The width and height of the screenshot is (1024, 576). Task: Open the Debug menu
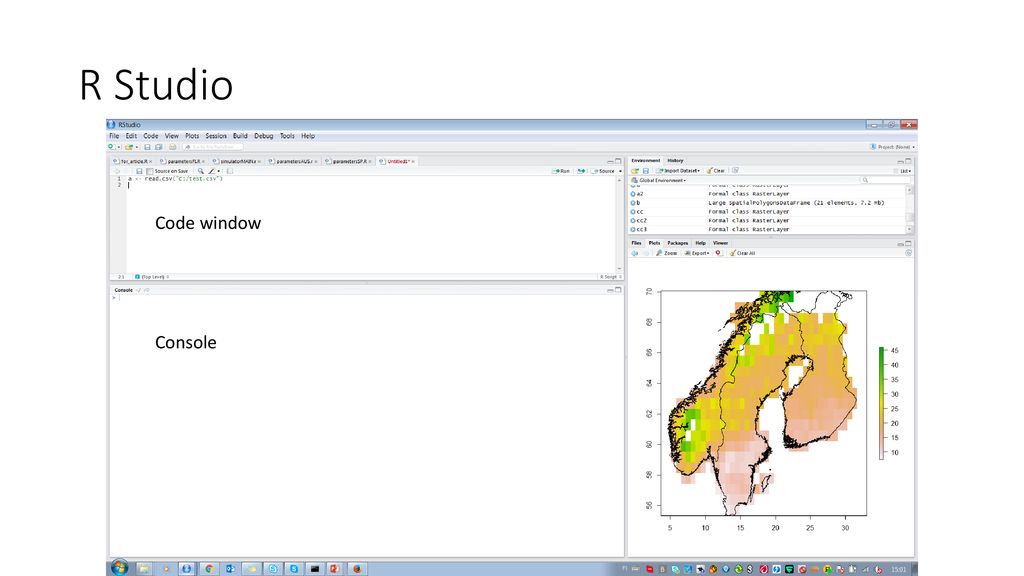tap(264, 136)
